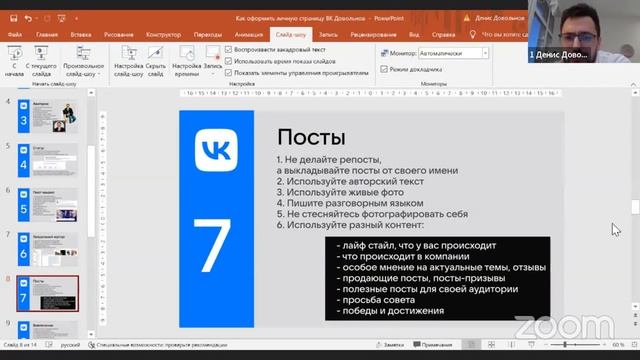Viewport: 640px width, 360px height.
Task: Click the Денис Дово... Zoom participant video
Action: tap(584, 31)
